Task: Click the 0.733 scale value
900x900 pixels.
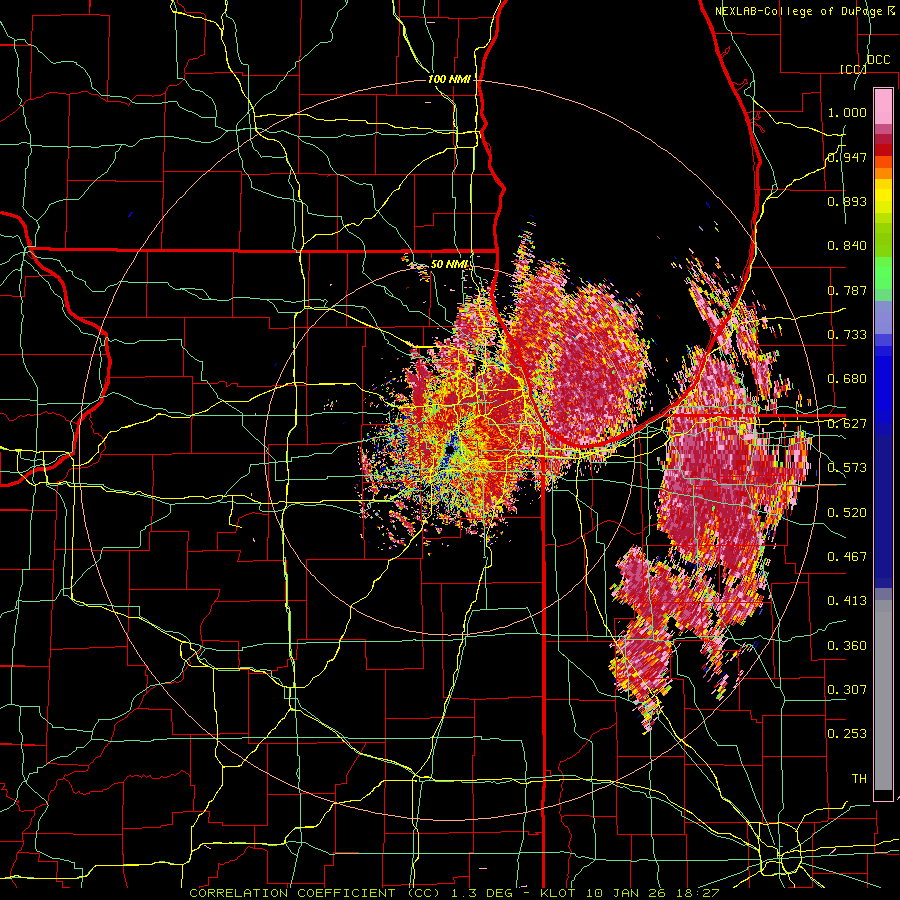Action: (x=847, y=335)
